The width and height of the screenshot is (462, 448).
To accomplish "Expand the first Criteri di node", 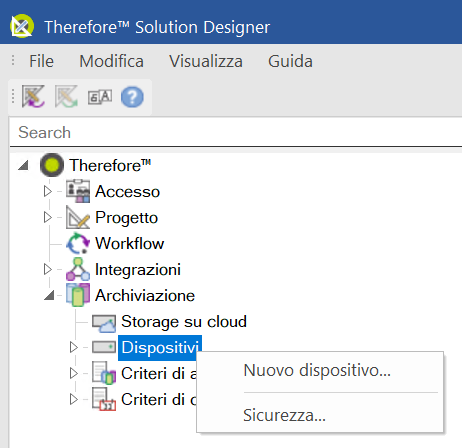I will pos(74,373).
